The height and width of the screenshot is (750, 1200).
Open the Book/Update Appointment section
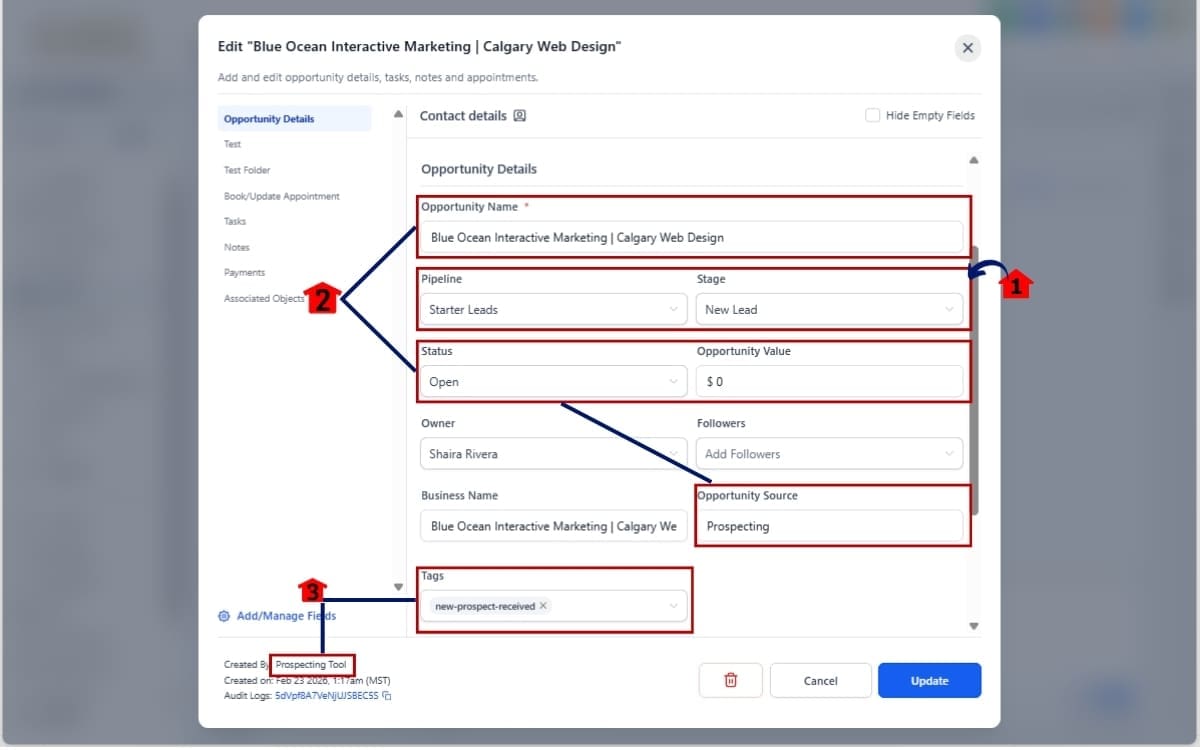coord(282,196)
